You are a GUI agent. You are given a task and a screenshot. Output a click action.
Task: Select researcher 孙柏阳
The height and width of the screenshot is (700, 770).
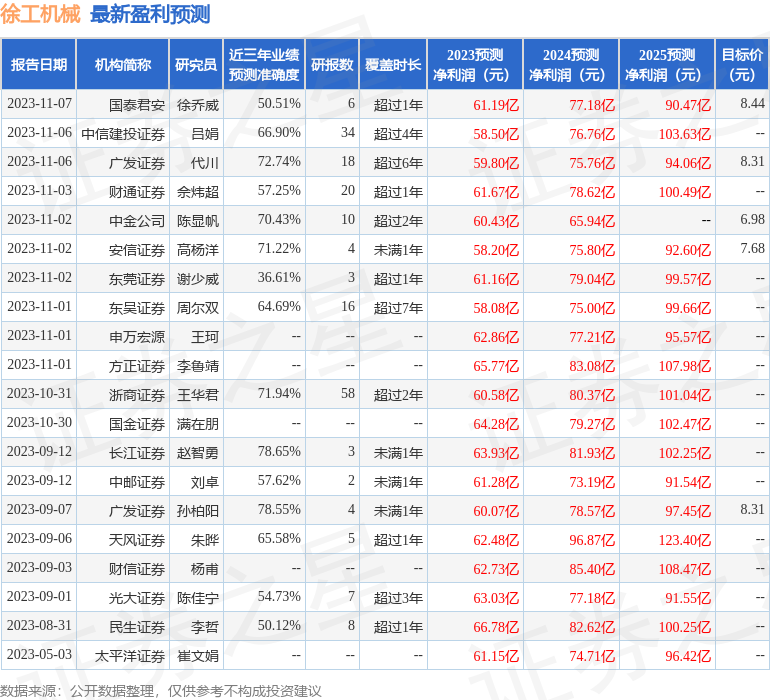198,511
